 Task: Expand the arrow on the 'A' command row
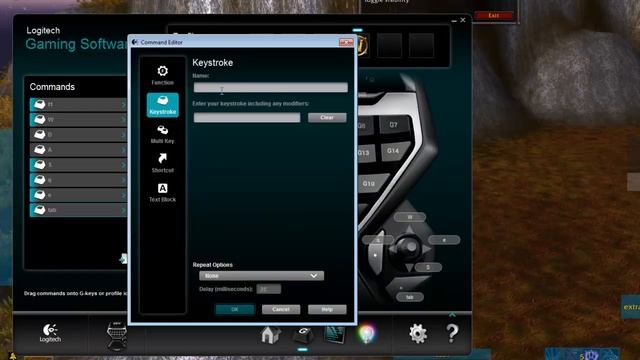point(123,150)
